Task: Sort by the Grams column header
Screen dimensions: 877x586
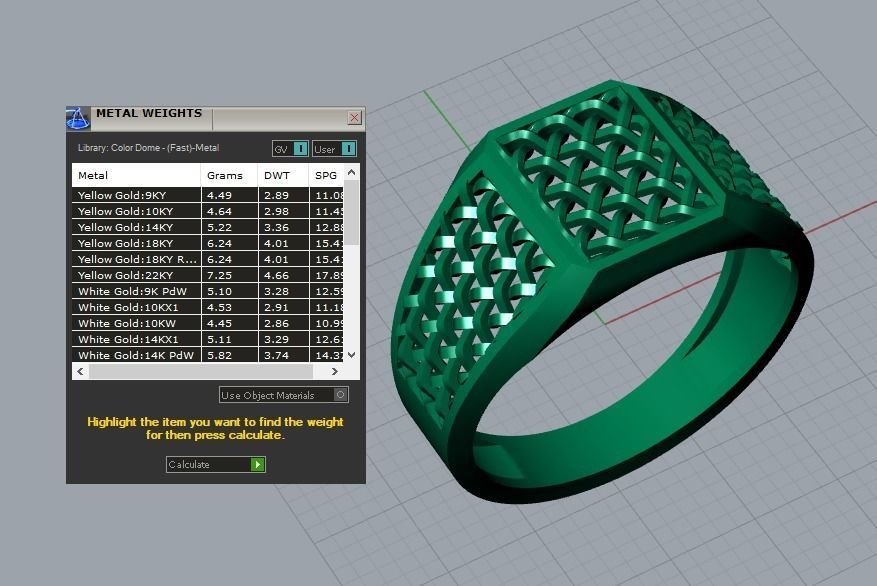Action: [229, 176]
